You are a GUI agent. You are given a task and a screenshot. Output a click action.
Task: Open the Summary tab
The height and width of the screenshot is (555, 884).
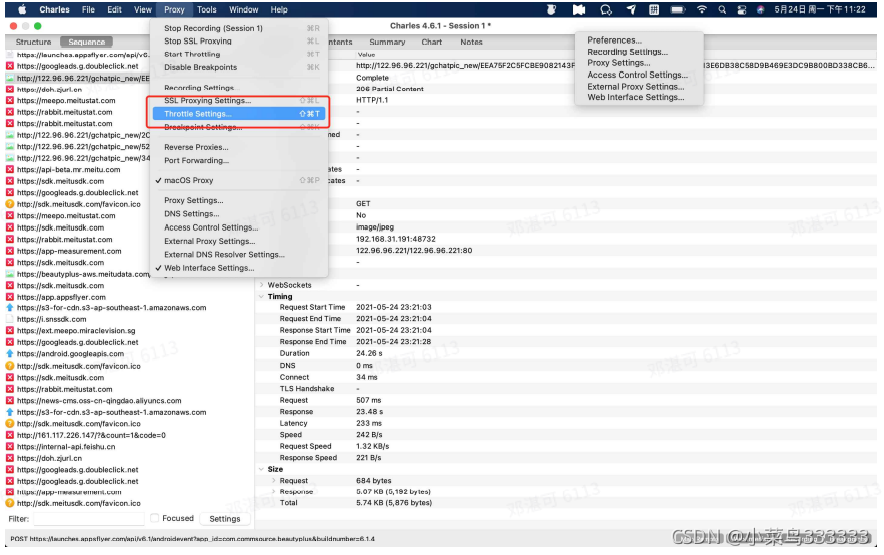pyautogui.click(x=387, y=42)
